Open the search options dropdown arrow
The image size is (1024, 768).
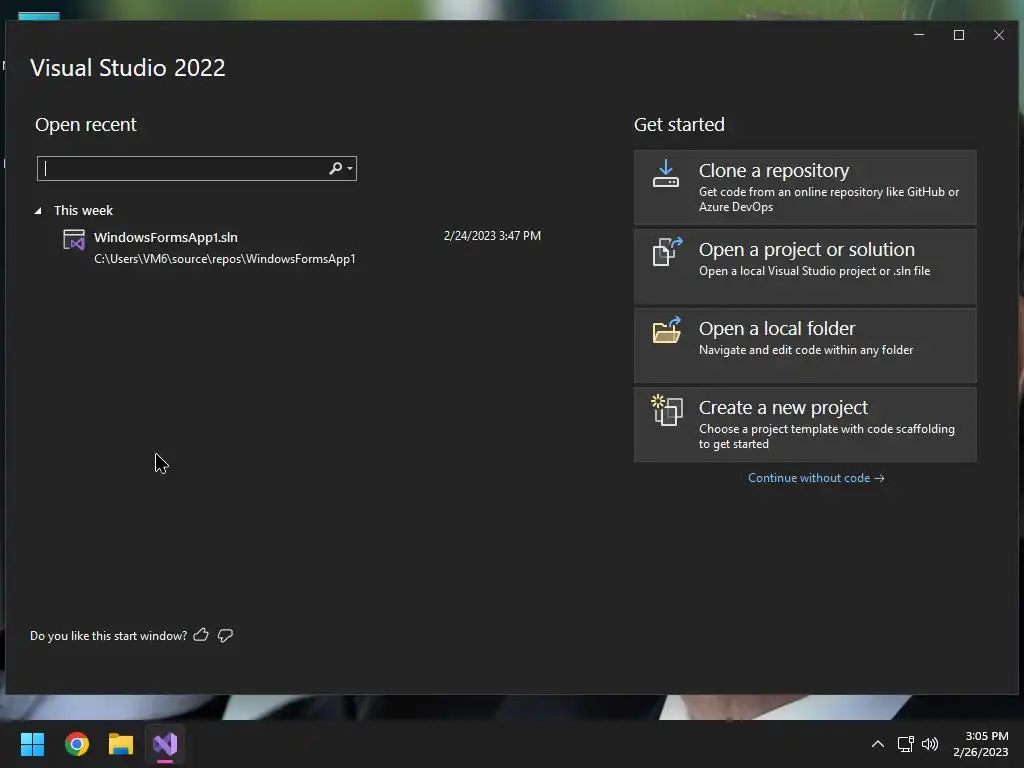point(350,168)
